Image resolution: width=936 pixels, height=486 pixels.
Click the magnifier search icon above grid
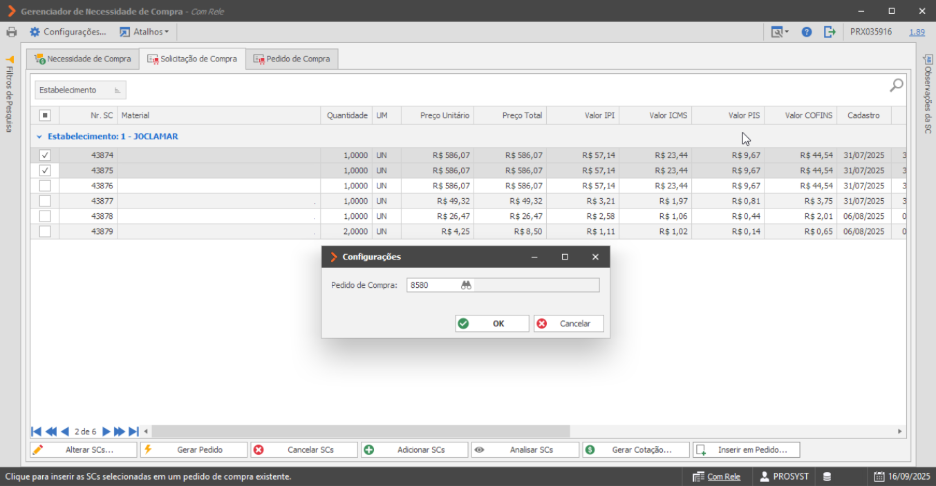pyautogui.click(x=896, y=85)
